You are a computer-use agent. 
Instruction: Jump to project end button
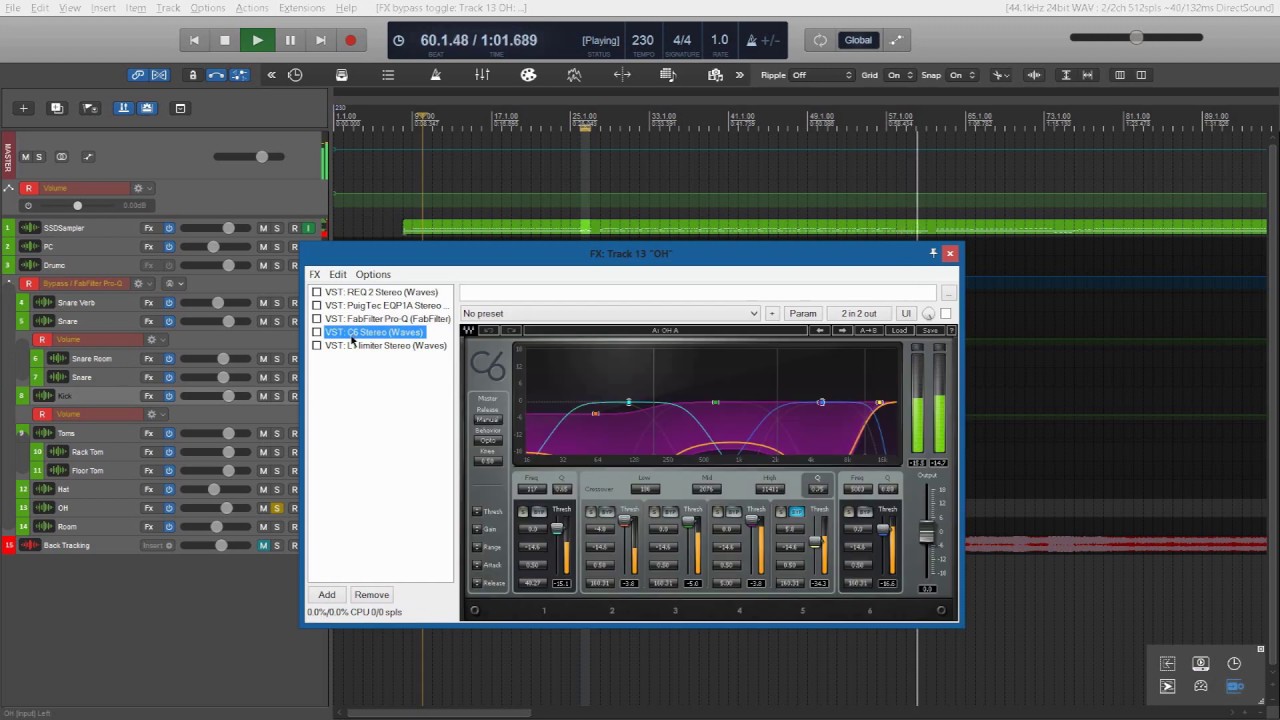pos(320,40)
